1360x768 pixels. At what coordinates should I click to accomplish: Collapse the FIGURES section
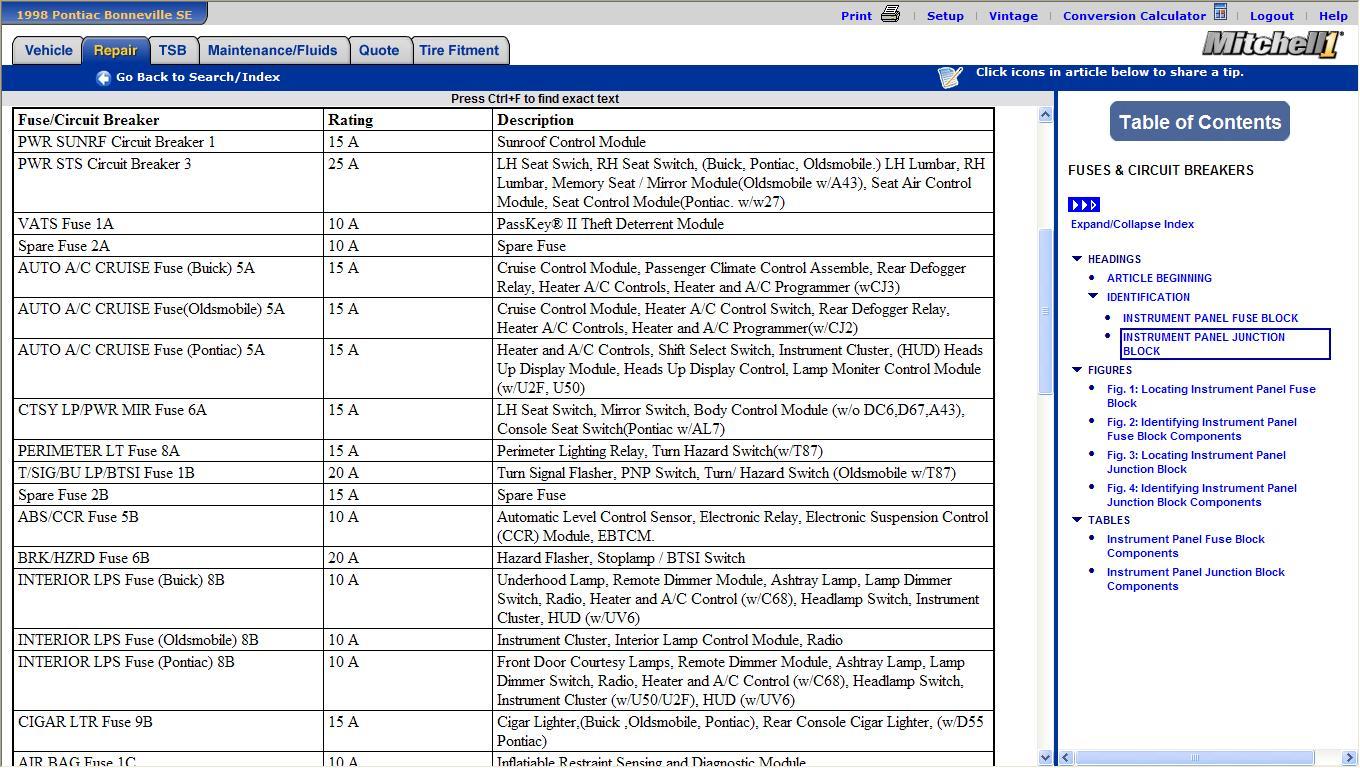click(1077, 370)
